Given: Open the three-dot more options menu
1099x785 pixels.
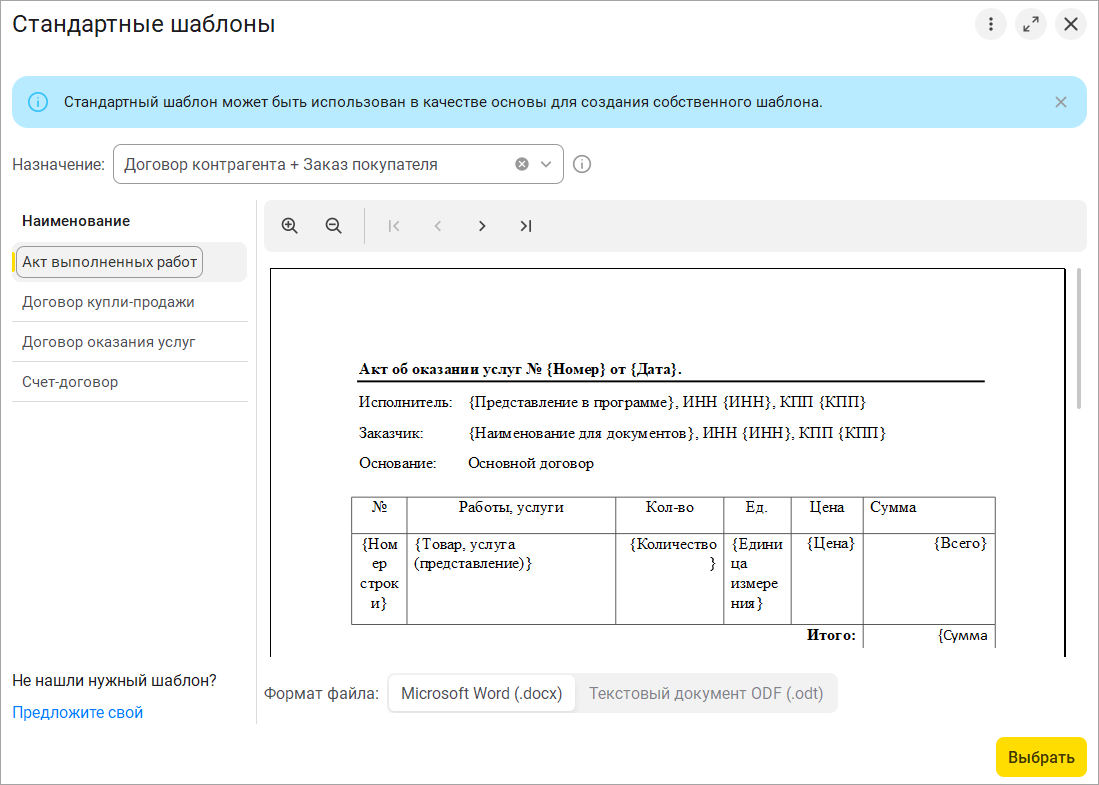Looking at the screenshot, I should 990,24.
